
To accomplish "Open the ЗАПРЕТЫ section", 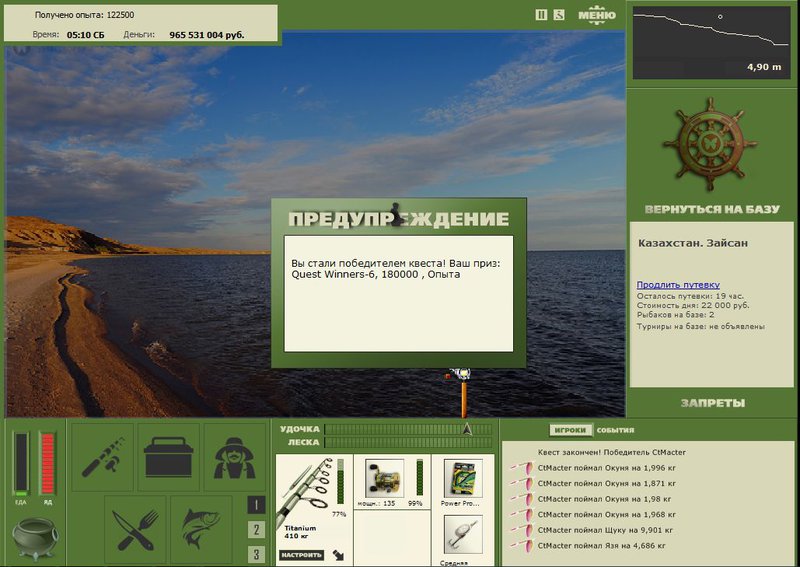I will (x=712, y=403).
